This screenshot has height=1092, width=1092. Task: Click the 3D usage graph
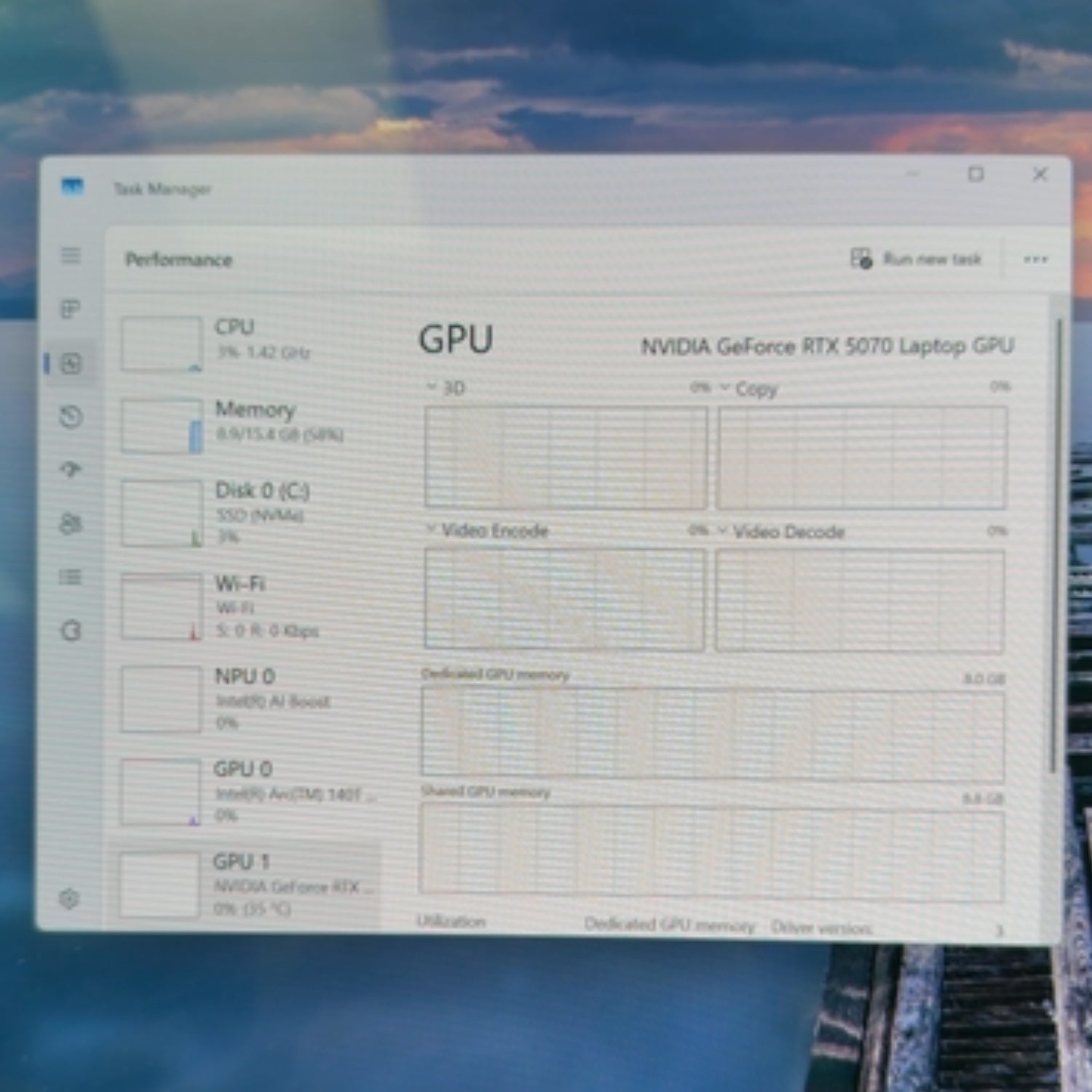(x=566, y=456)
